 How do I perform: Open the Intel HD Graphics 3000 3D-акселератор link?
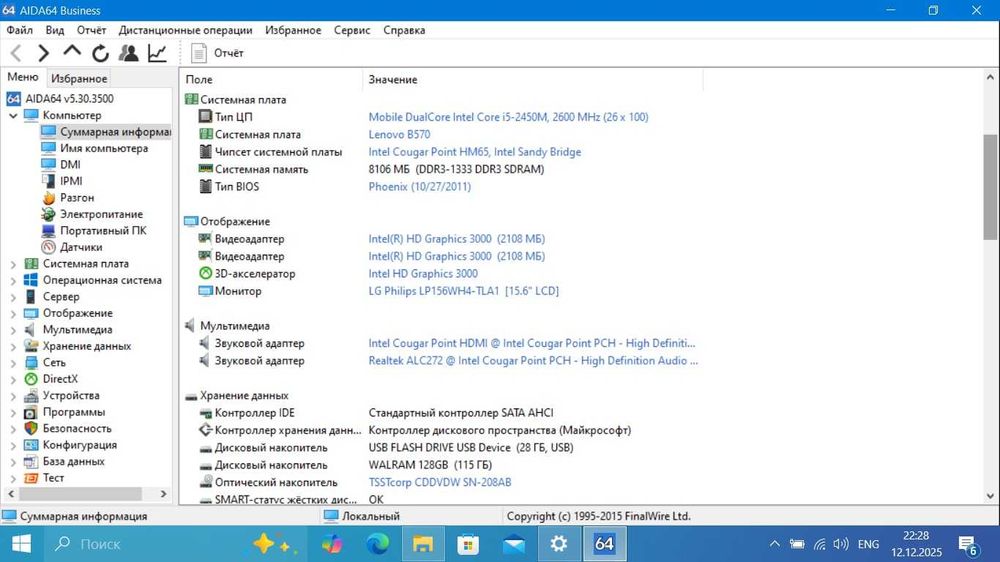423,274
